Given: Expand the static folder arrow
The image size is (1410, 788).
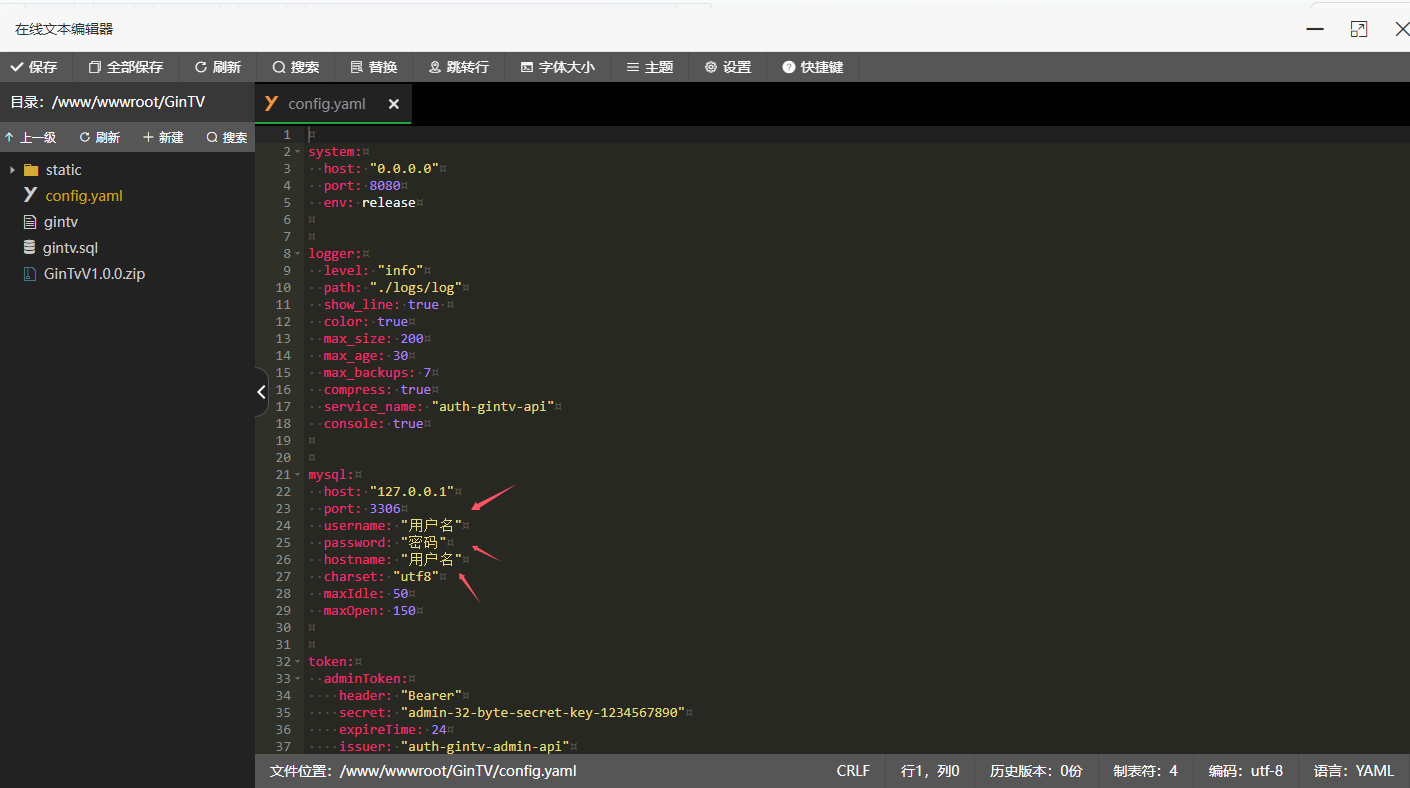Looking at the screenshot, I should tap(12, 170).
